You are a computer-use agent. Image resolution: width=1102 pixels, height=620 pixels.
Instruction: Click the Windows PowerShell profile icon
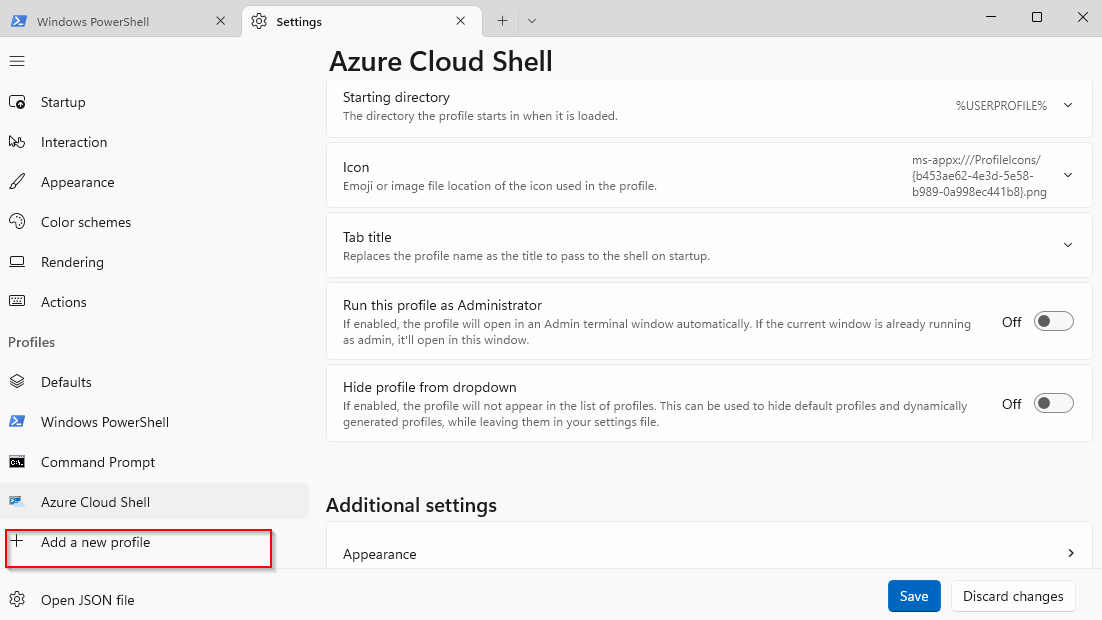tap(17, 422)
